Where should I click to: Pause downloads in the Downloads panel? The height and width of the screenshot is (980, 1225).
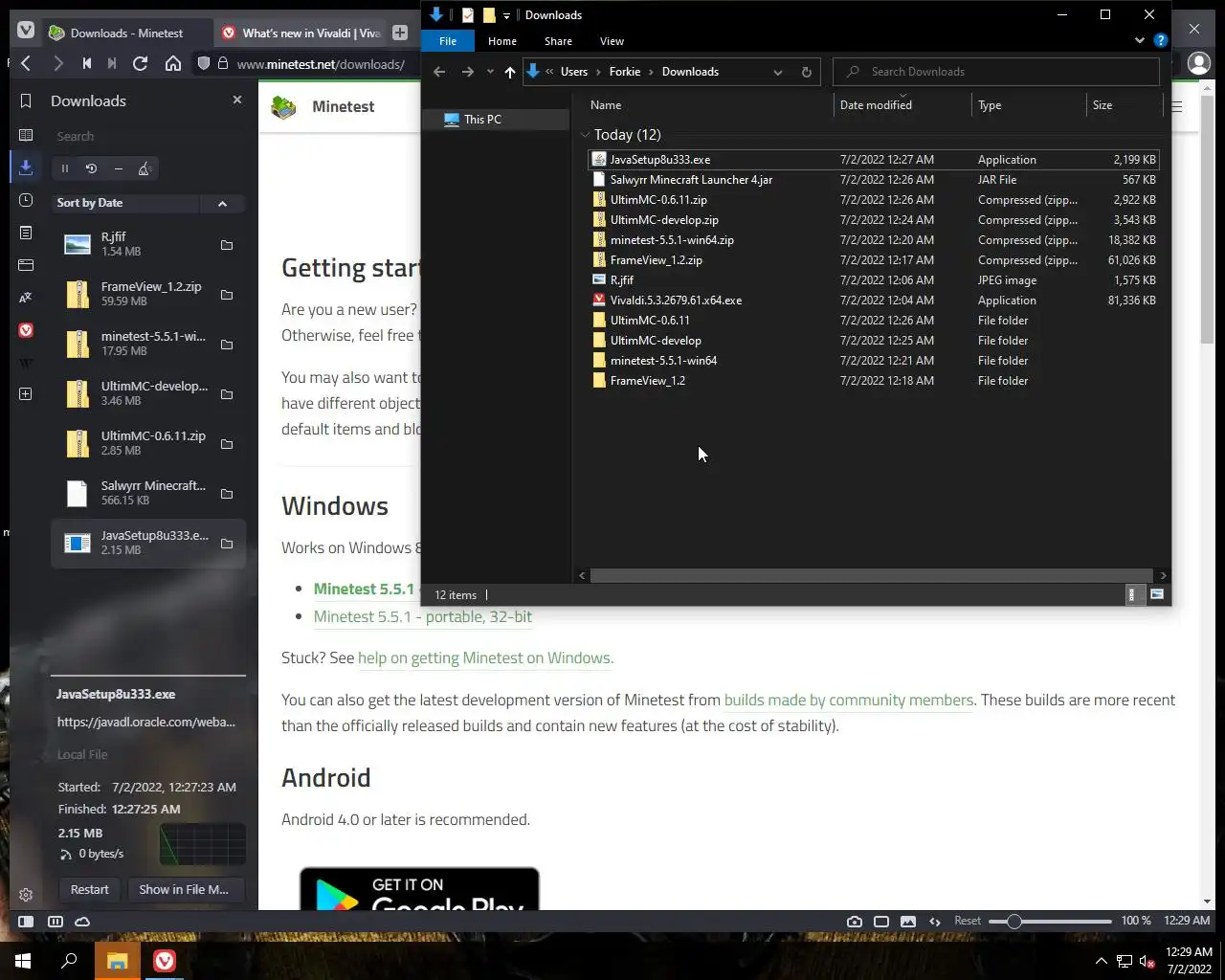click(x=65, y=168)
